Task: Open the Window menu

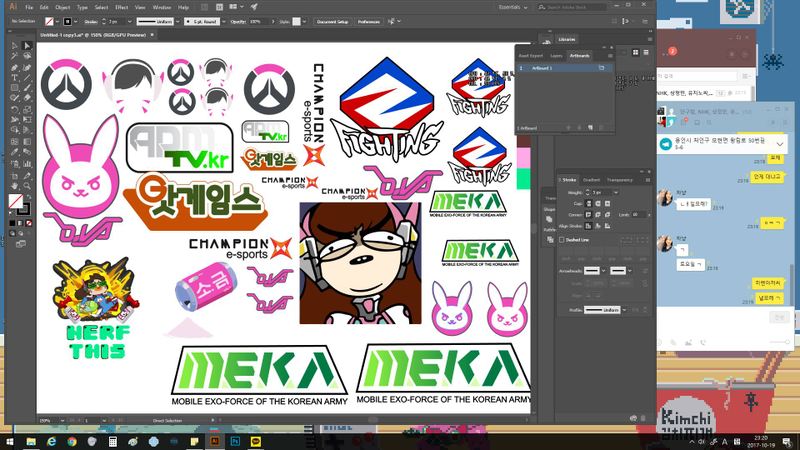Action: [162, 7]
